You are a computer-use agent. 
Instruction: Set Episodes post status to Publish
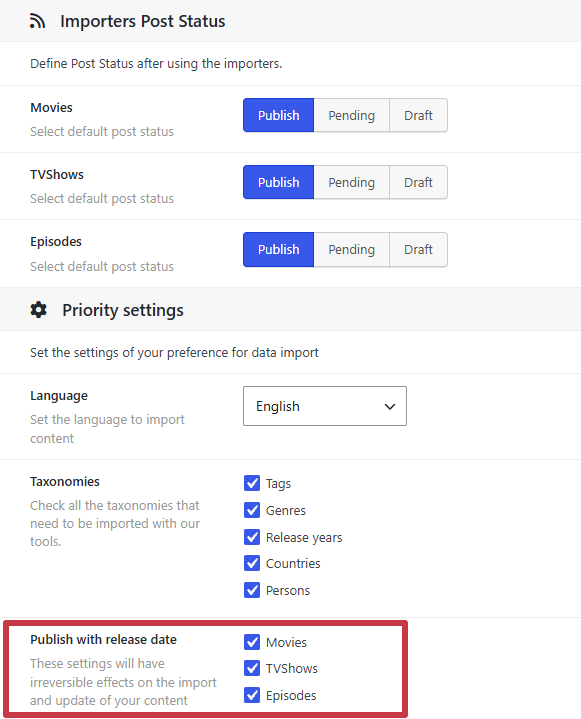point(278,249)
